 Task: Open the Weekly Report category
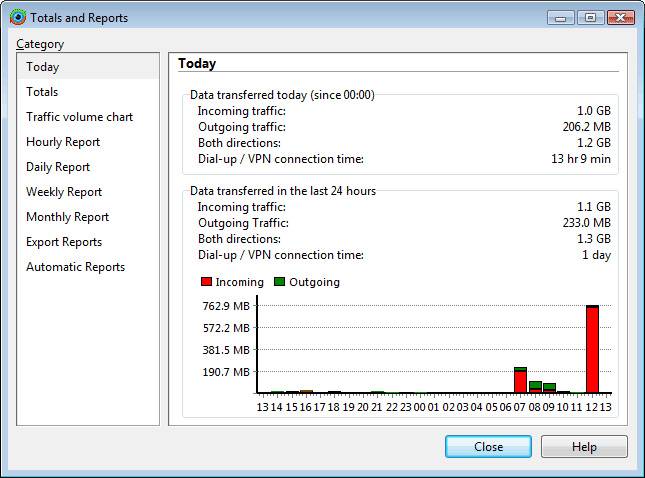click(64, 192)
